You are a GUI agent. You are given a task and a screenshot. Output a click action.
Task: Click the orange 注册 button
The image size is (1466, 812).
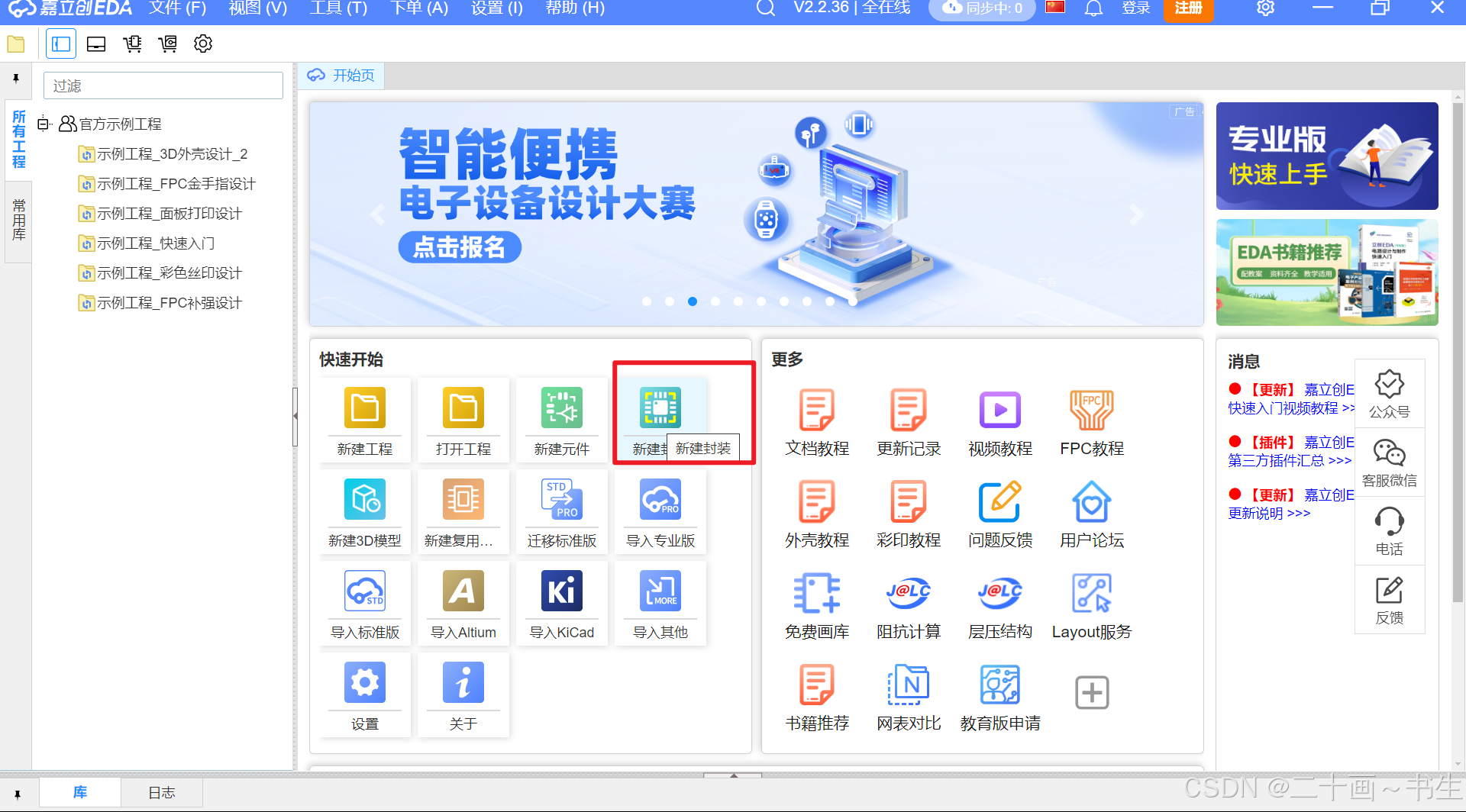tap(1188, 8)
